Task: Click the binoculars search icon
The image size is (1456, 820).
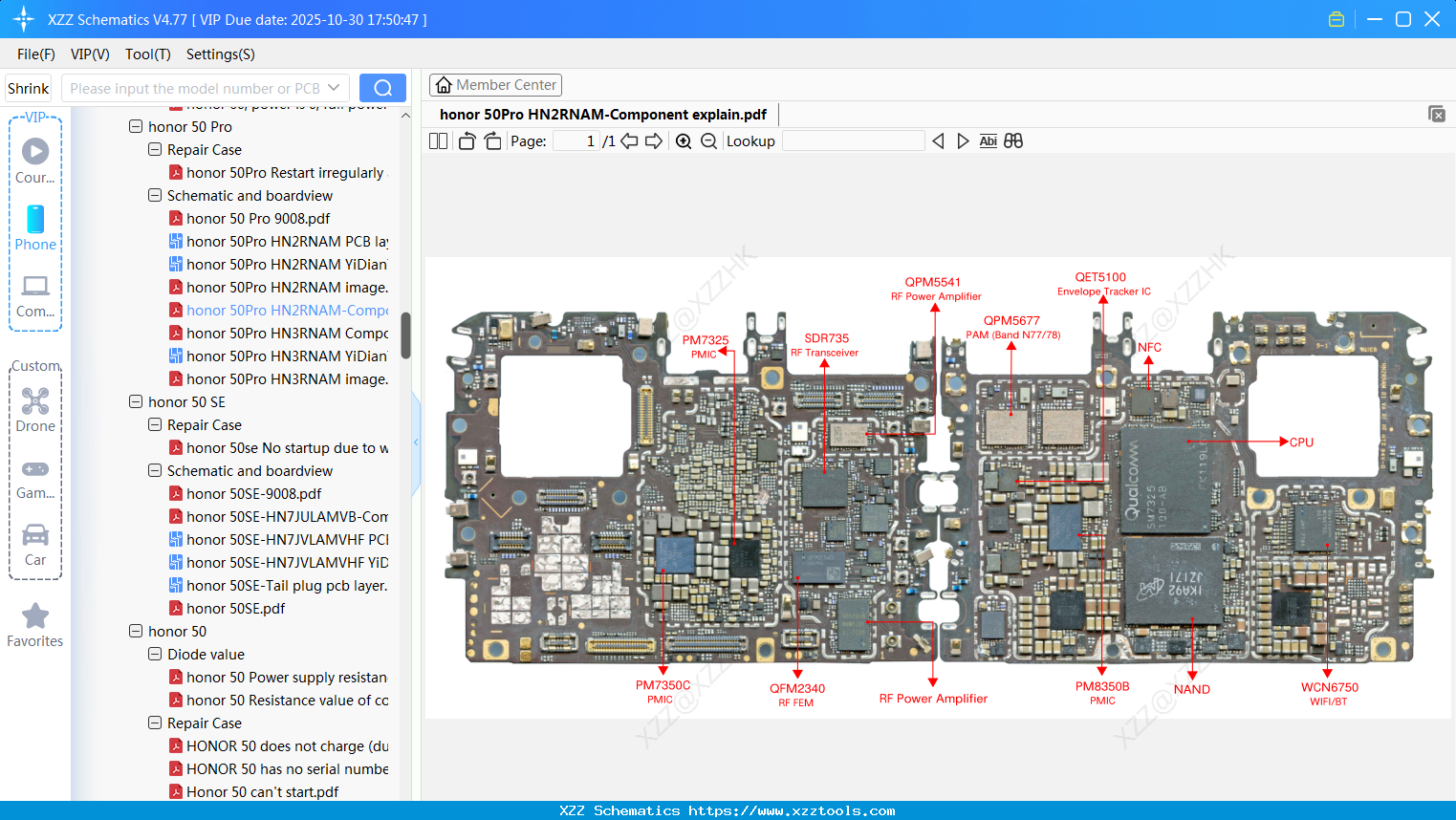Action: [1013, 141]
